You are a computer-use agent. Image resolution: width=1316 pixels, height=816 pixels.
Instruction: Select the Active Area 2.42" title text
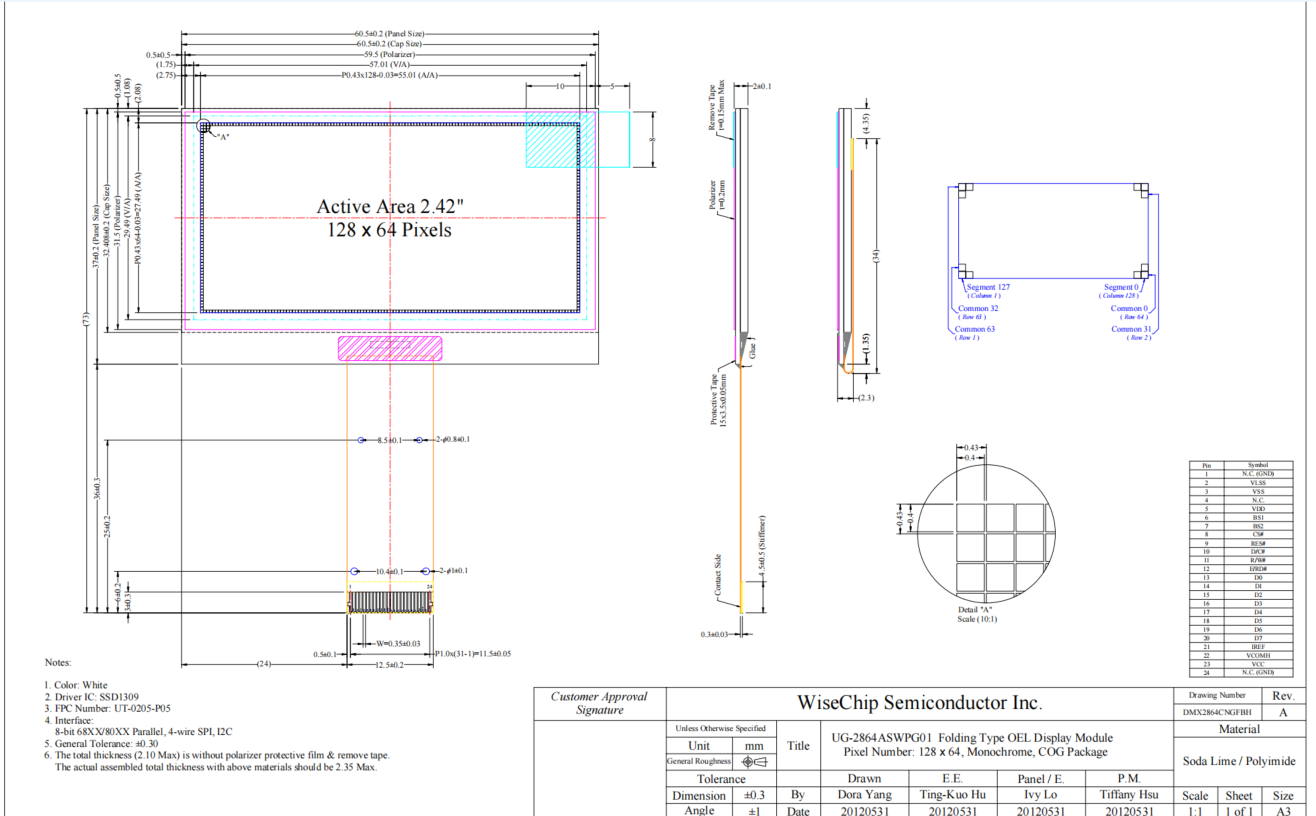(390, 206)
